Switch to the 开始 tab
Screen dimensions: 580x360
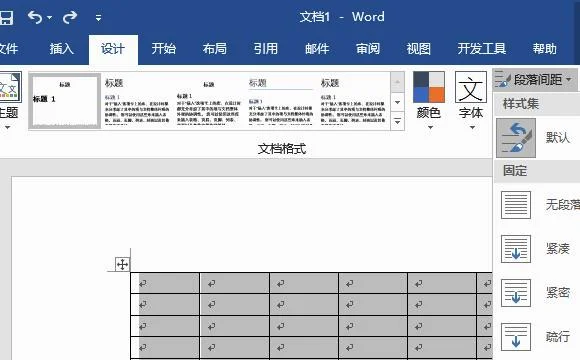click(164, 49)
